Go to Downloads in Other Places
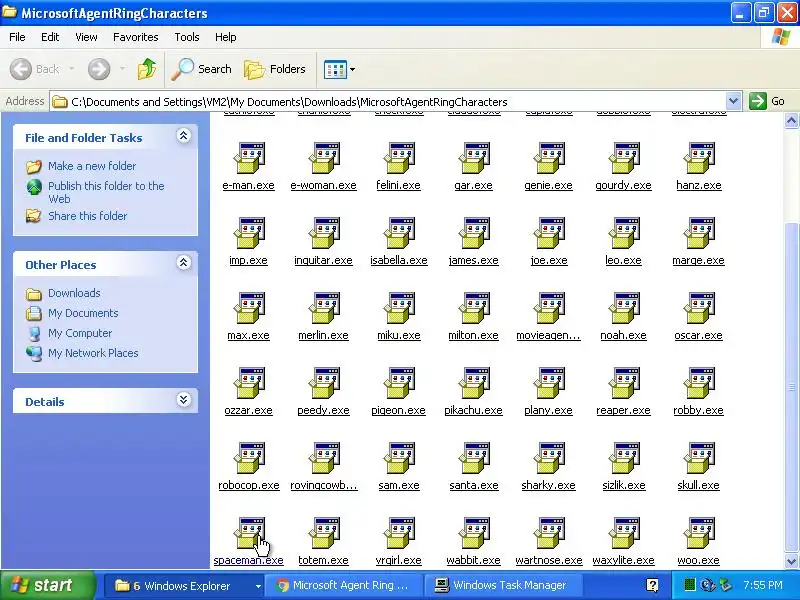Viewport: 800px width, 600px height. [74, 293]
